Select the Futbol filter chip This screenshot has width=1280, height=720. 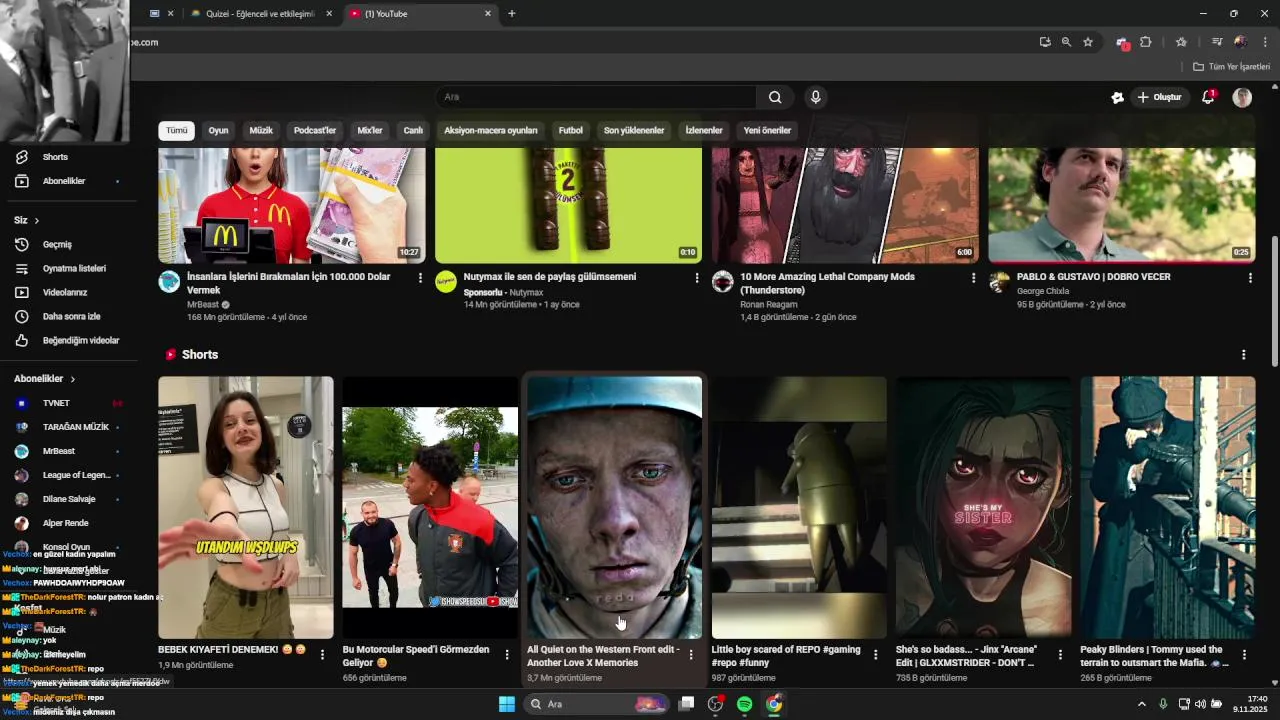(x=571, y=130)
